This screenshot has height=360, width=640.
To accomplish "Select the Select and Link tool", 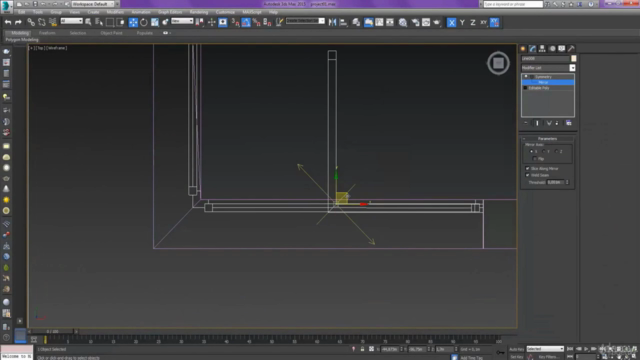I will (x=31, y=22).
